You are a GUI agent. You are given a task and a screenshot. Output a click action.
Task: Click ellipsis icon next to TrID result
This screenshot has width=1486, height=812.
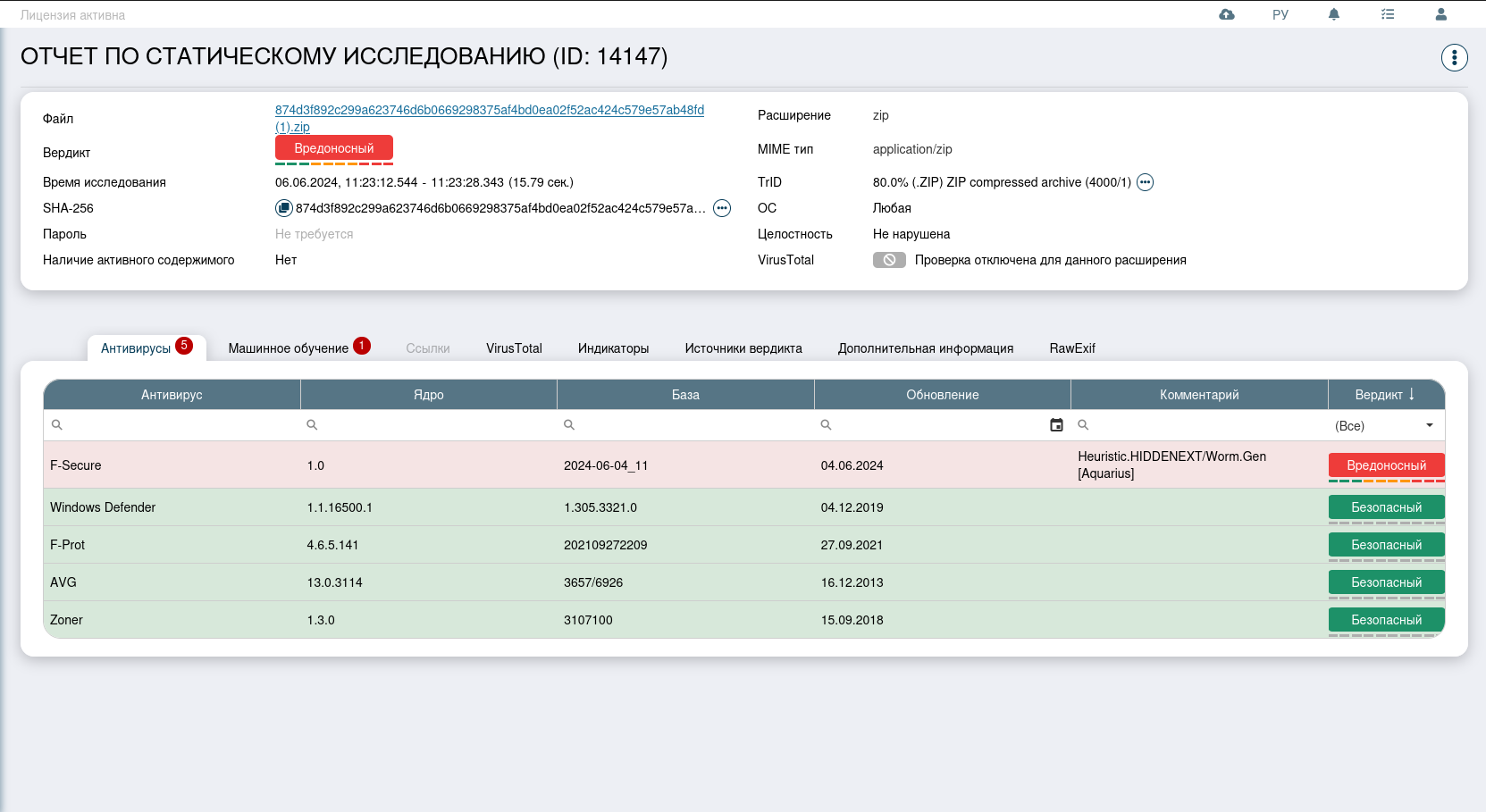pyautogui.click(x=1145, y=182)
